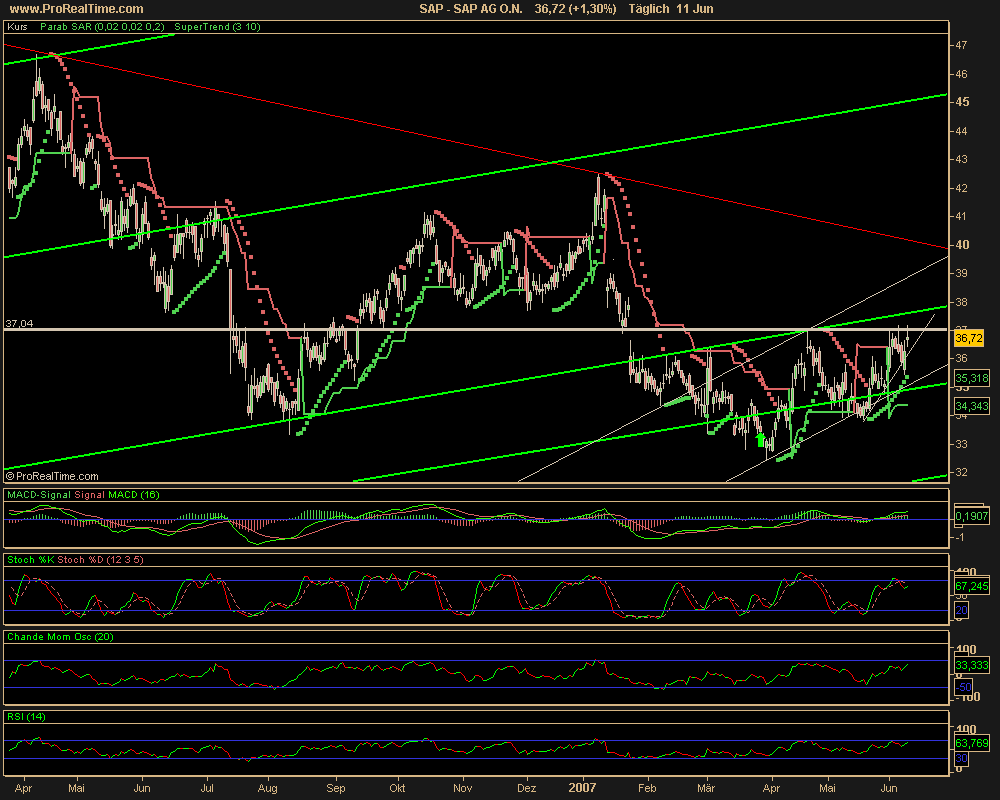Click the MACD value tag 0,1907
The width and height of the screenshot is (1000, 800).
[972, 516]
